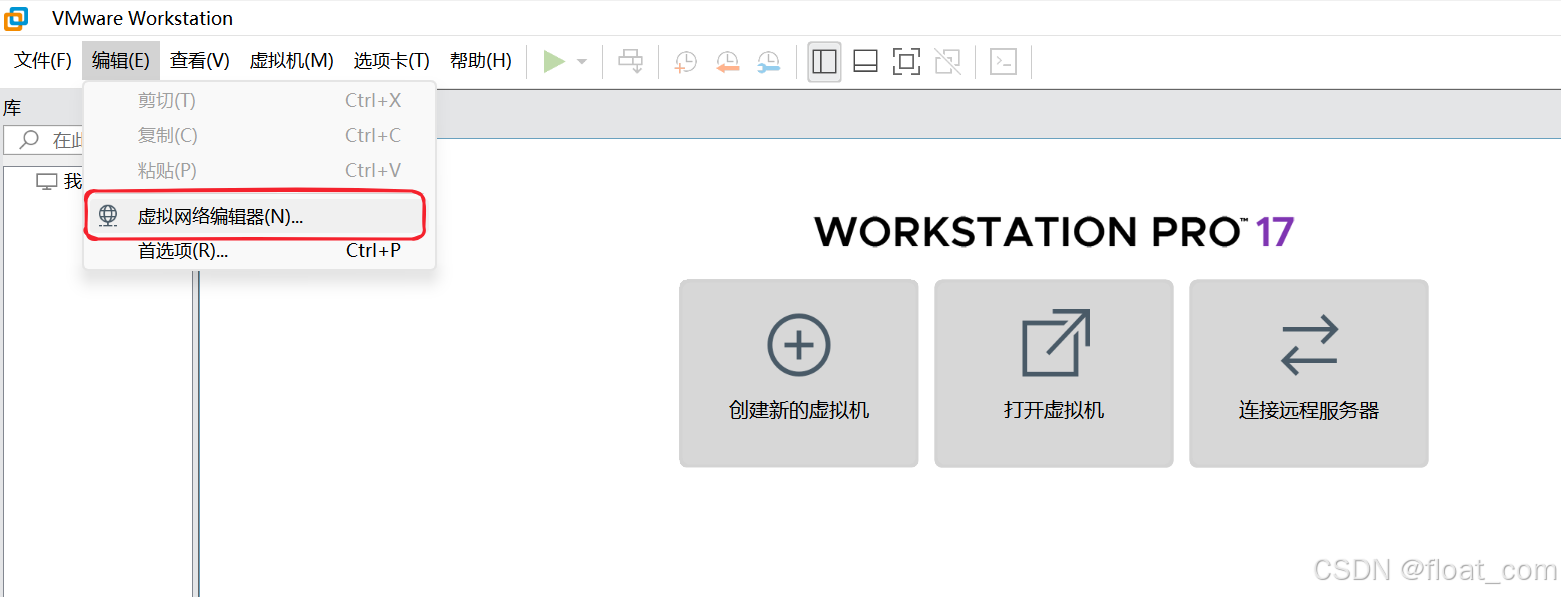Screen dimensions: 1561x597
Task: Open 首选项(R)... menu entry
Action: point(260,251)
